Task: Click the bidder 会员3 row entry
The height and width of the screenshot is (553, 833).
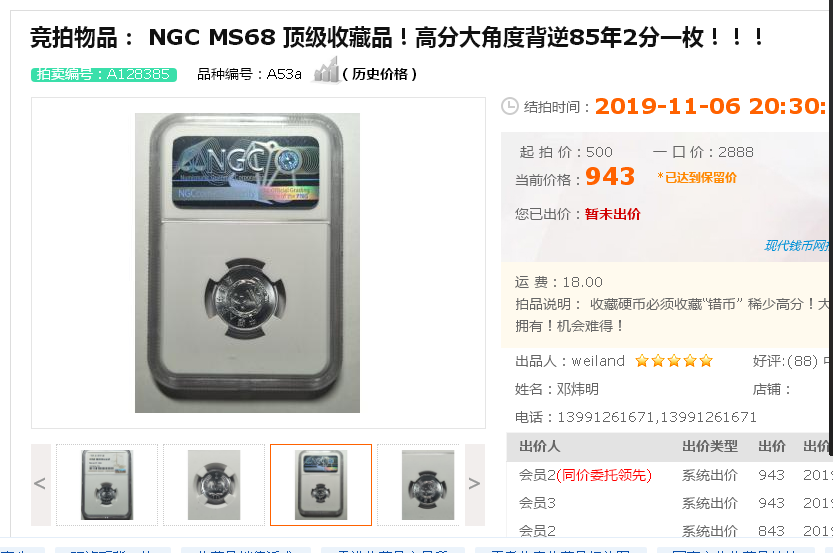Action: click(537, 503)
